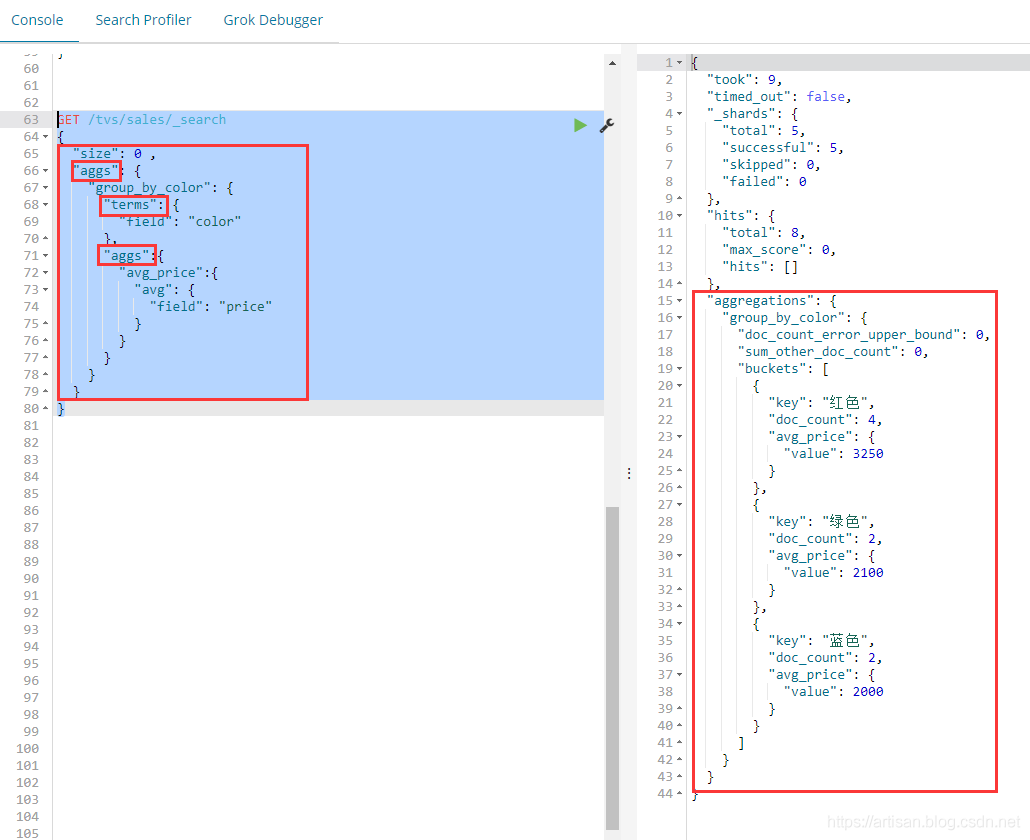Image resolution: width=1030 pixels, height=840 pixels.
Task: Fold the "avg_price" block at line 72
Action: pyautogui.click(x=46, y=273)
